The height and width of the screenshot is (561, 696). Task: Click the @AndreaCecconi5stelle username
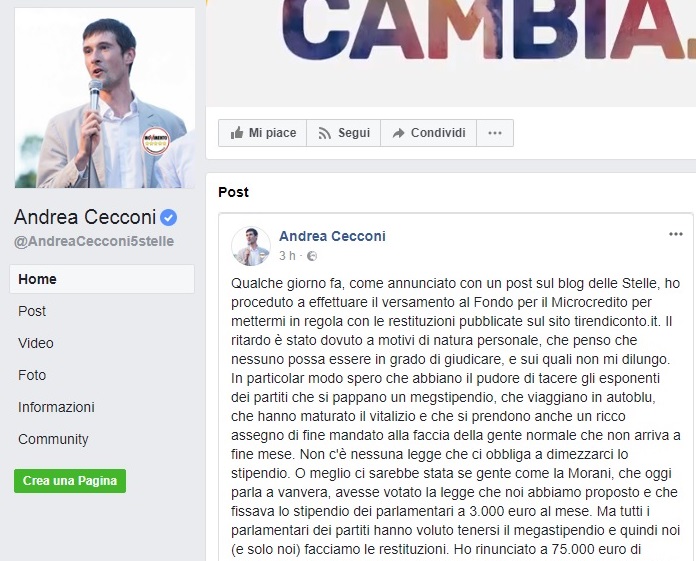(x=94, y=241)
